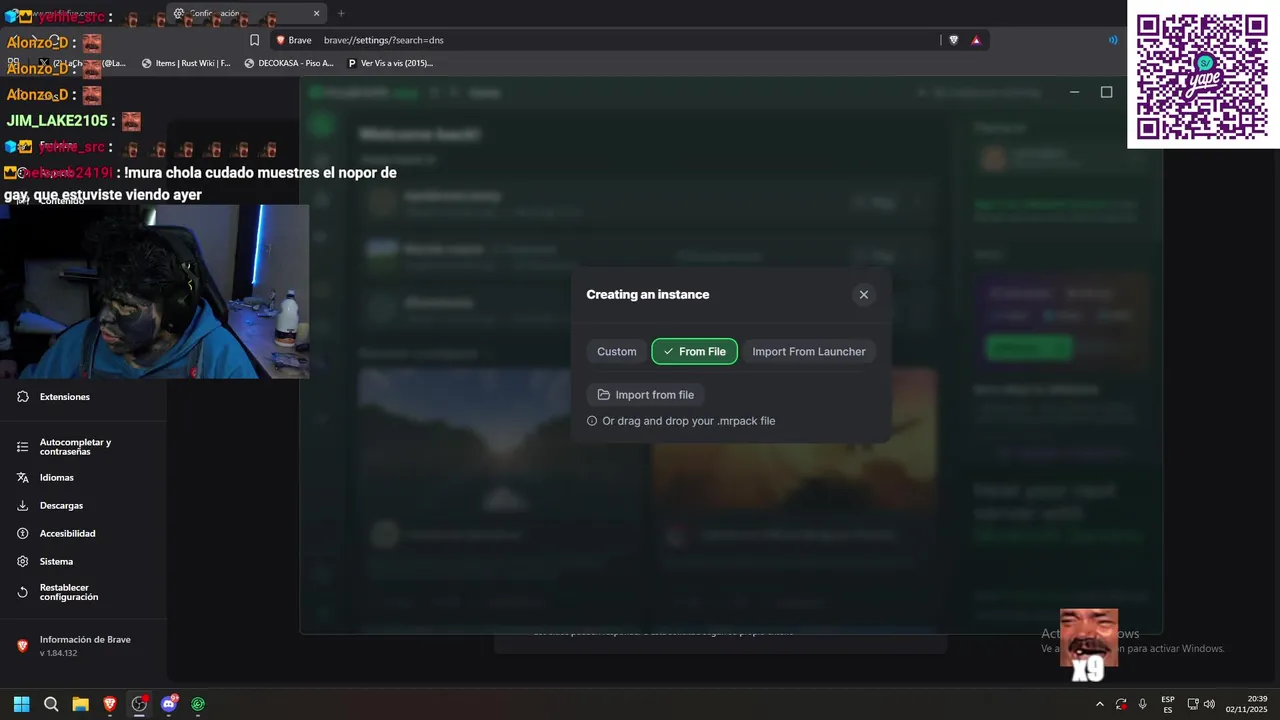Open Extensiones in Brave settings sidebar
Image resolution: width=1280 pixels, height=720 pixels.
pos(64,397)
